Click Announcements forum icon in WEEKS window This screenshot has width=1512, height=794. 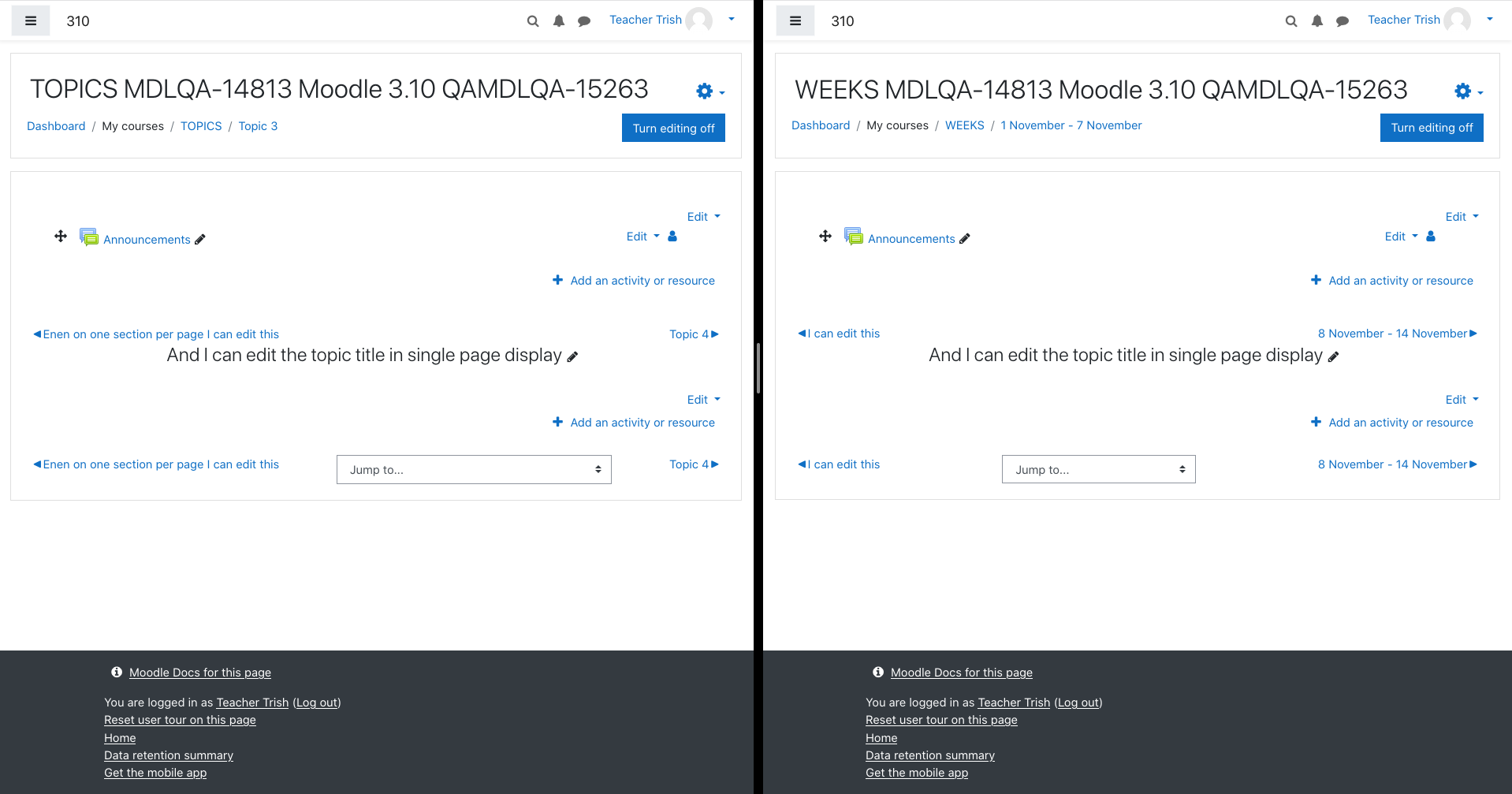coord(854,236)
